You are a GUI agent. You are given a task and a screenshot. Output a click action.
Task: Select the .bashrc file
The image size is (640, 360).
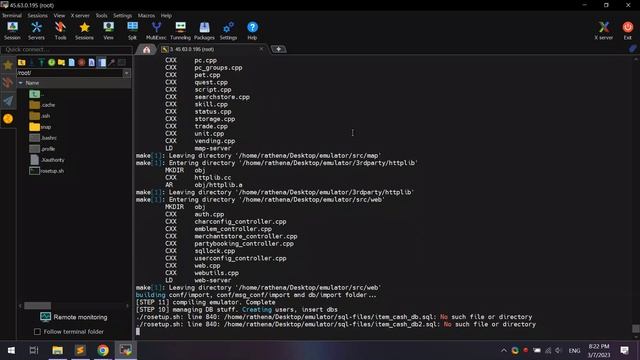coord(43,138)
